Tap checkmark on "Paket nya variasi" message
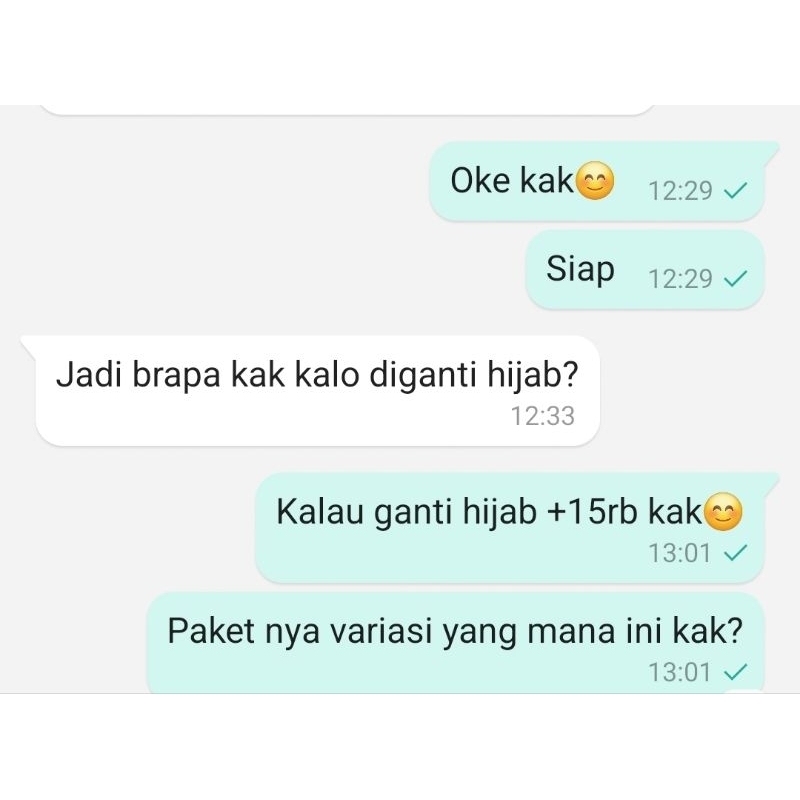The width and height of the screenshot is (800, 800). [x=736, y=672]
